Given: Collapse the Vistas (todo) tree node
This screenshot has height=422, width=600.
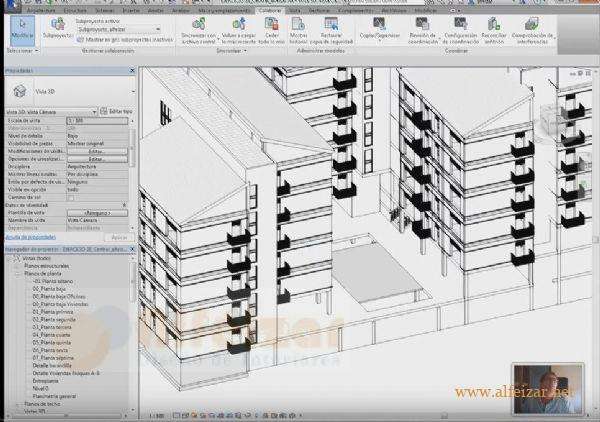Looking at the screenshot, I should [10, 258].
